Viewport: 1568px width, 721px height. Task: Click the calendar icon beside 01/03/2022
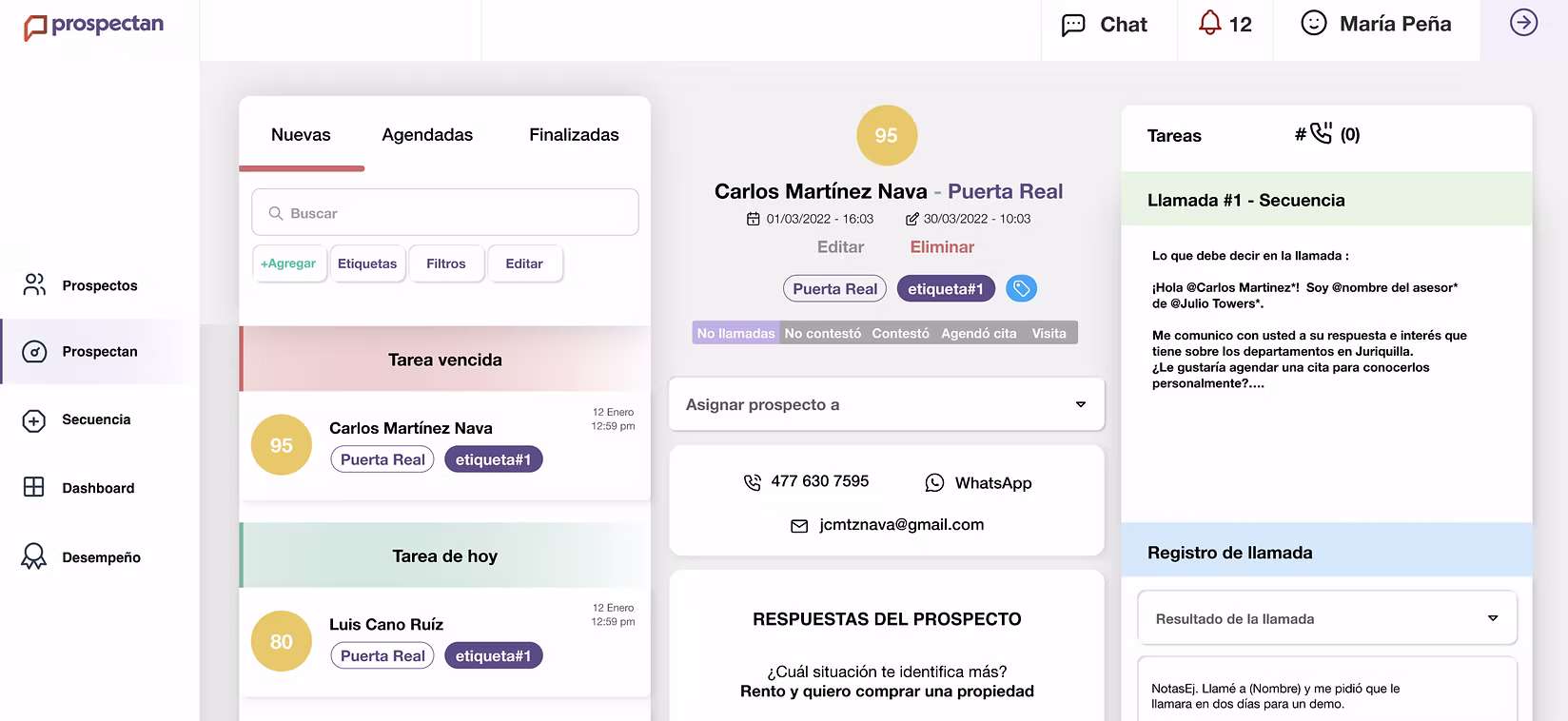click(x=753, y=219)
